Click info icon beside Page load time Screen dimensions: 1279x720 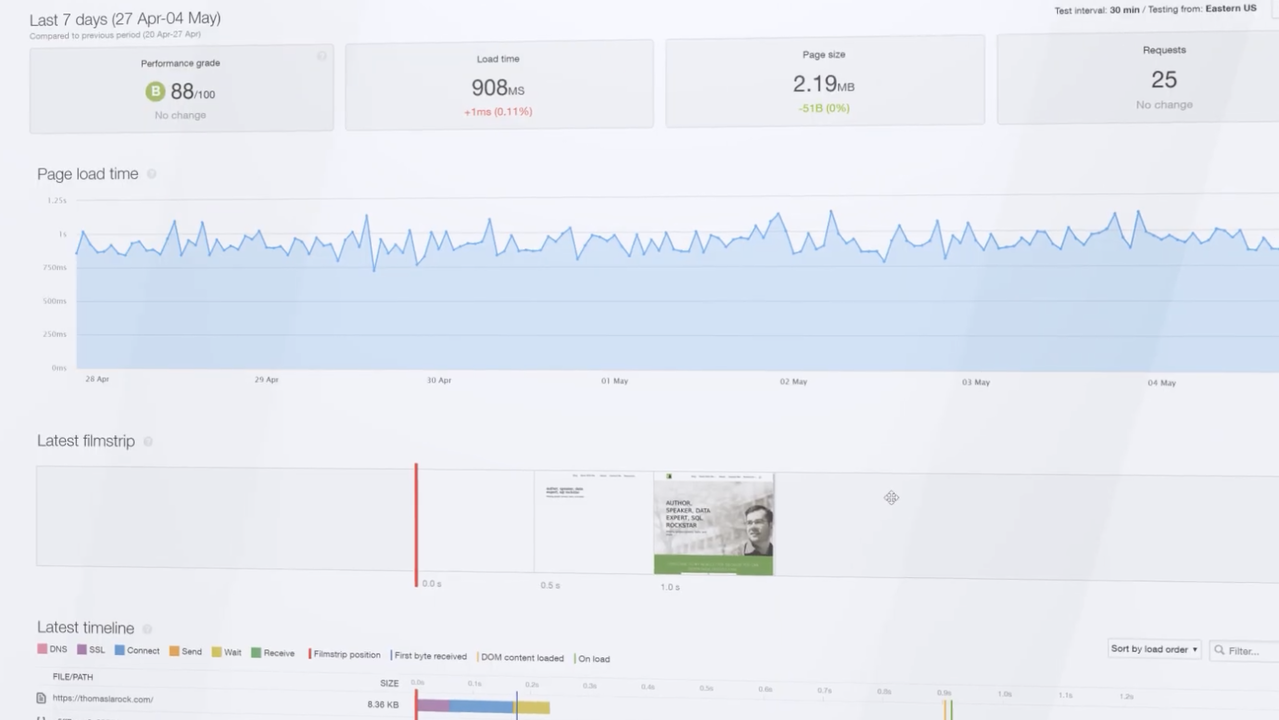152,174
